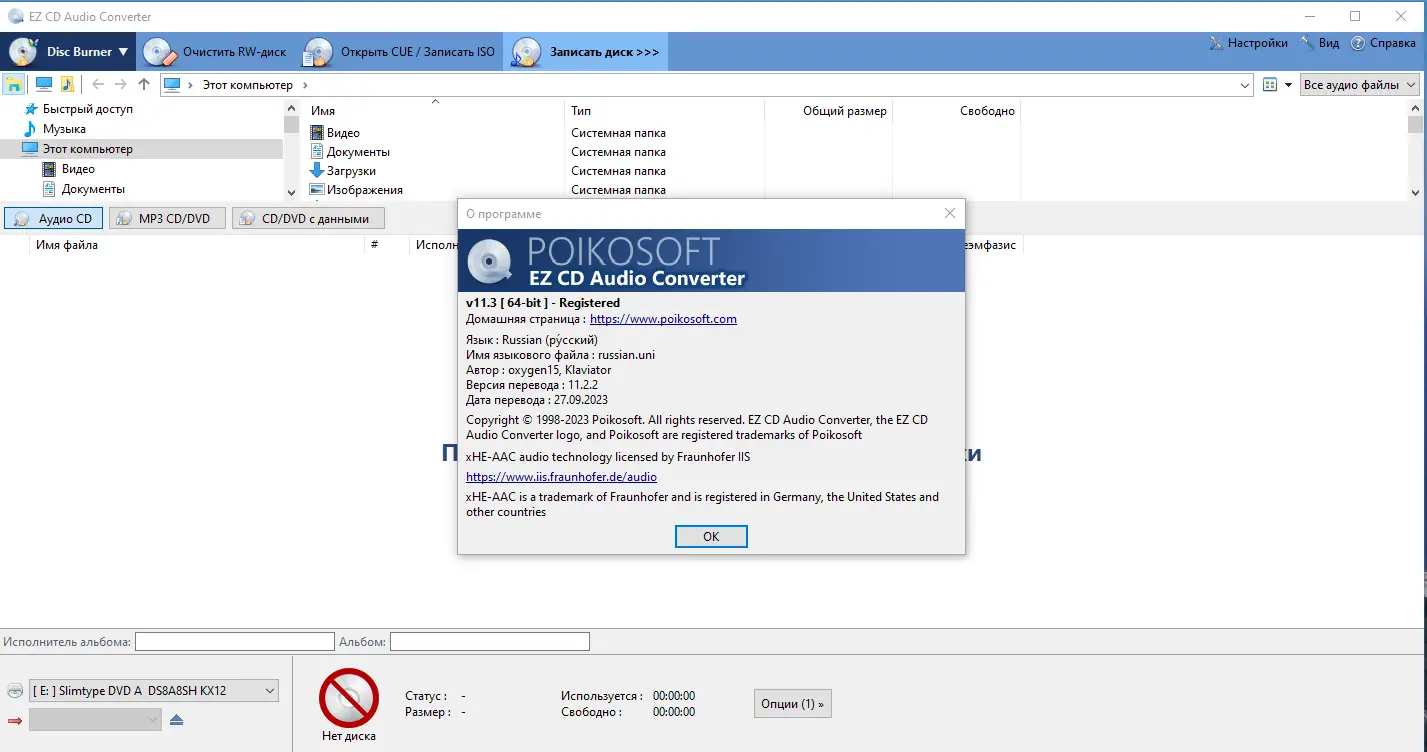Click the Очистить RW-диск toolbar button
This screenshot has width=1427, height=752.
pyautogui.click(x=215, y=51)
